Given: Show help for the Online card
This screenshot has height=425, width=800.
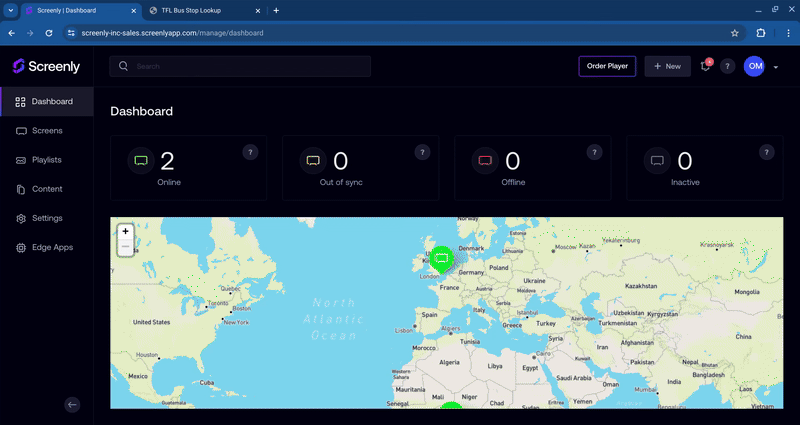Looking at the screenshot, I should coord(250,152).
